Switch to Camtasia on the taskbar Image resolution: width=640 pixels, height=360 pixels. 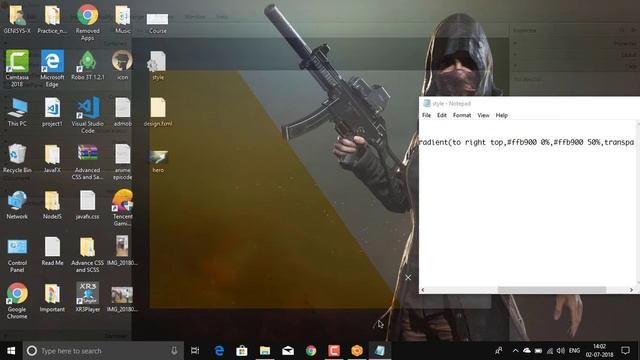(x=334, y=351)
